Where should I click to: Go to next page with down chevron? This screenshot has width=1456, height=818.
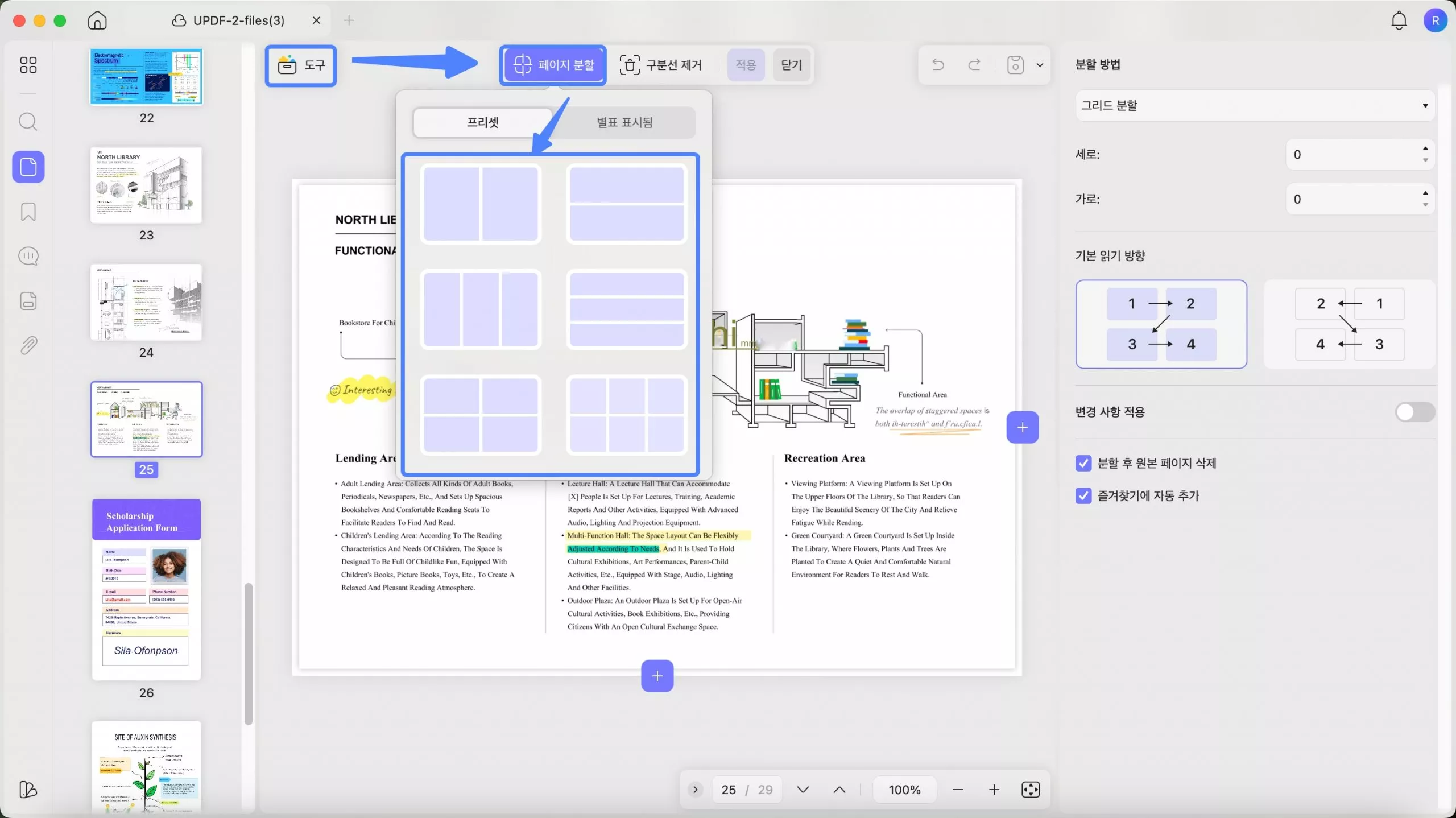click(x=803, y=790)
